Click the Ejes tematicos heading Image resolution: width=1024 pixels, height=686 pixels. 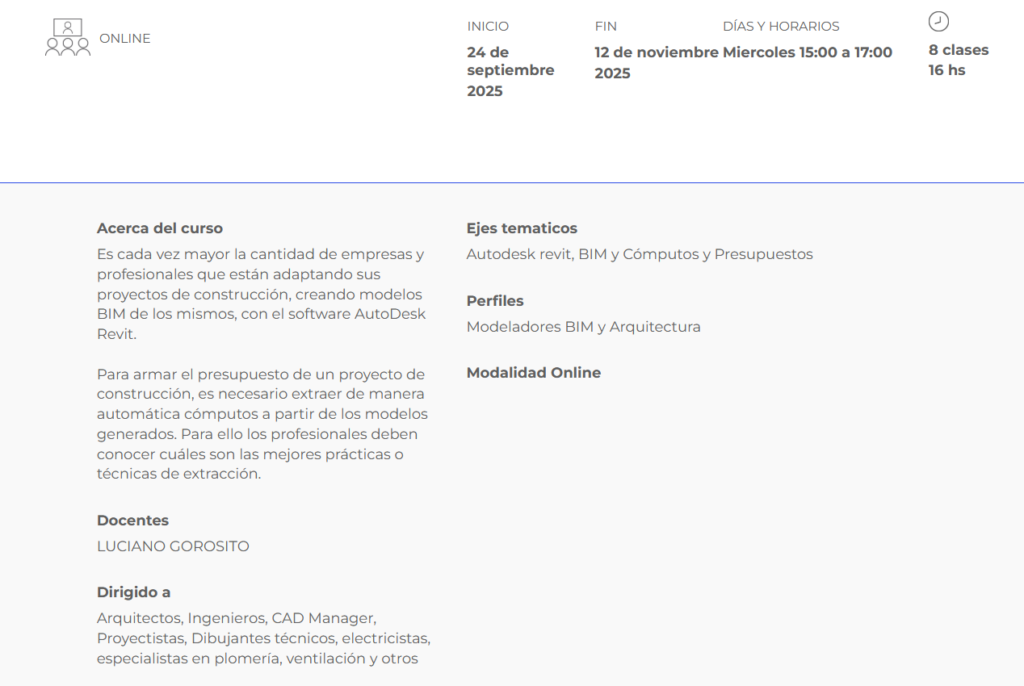522,228
